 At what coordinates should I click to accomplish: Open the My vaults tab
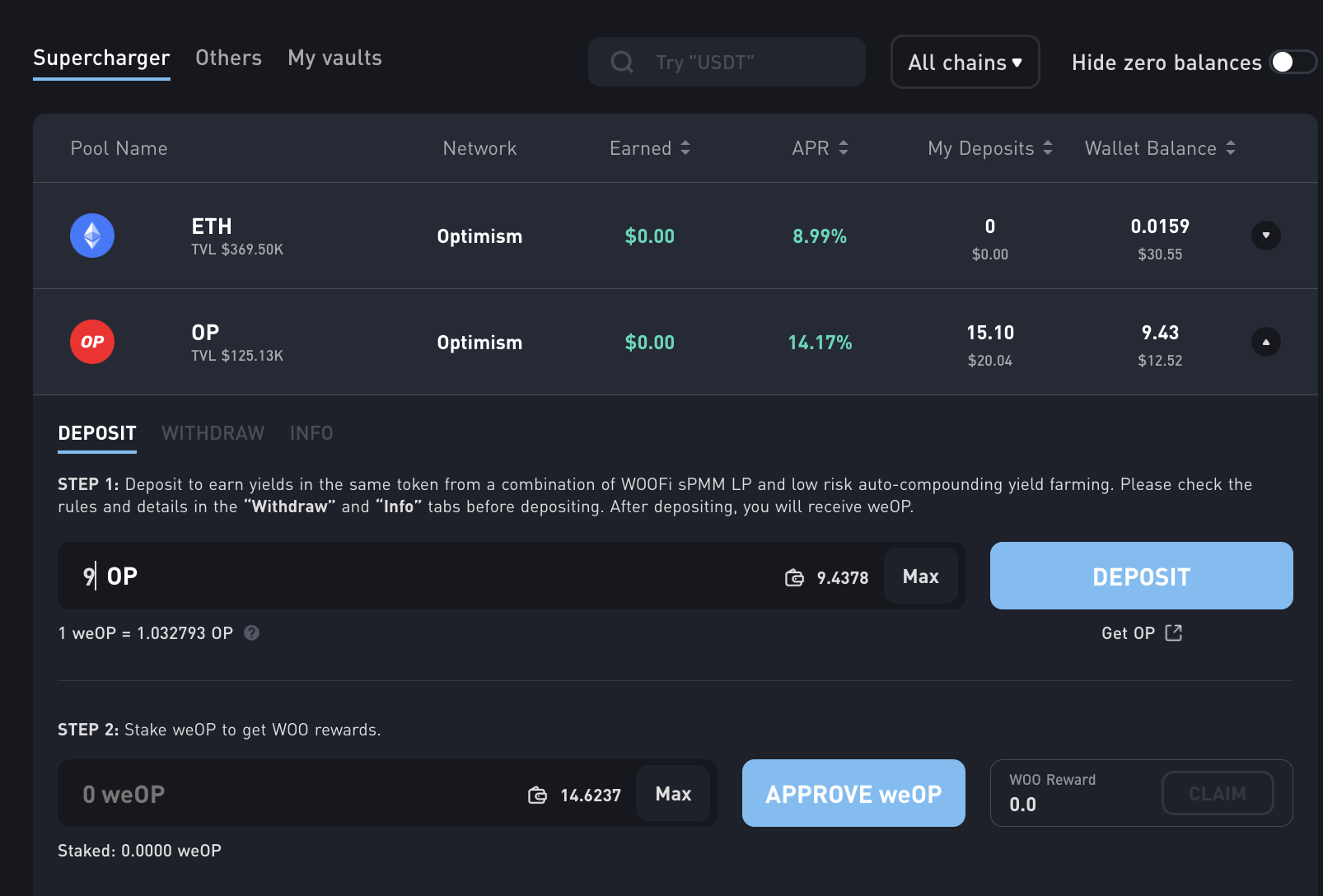coord(334,58)
